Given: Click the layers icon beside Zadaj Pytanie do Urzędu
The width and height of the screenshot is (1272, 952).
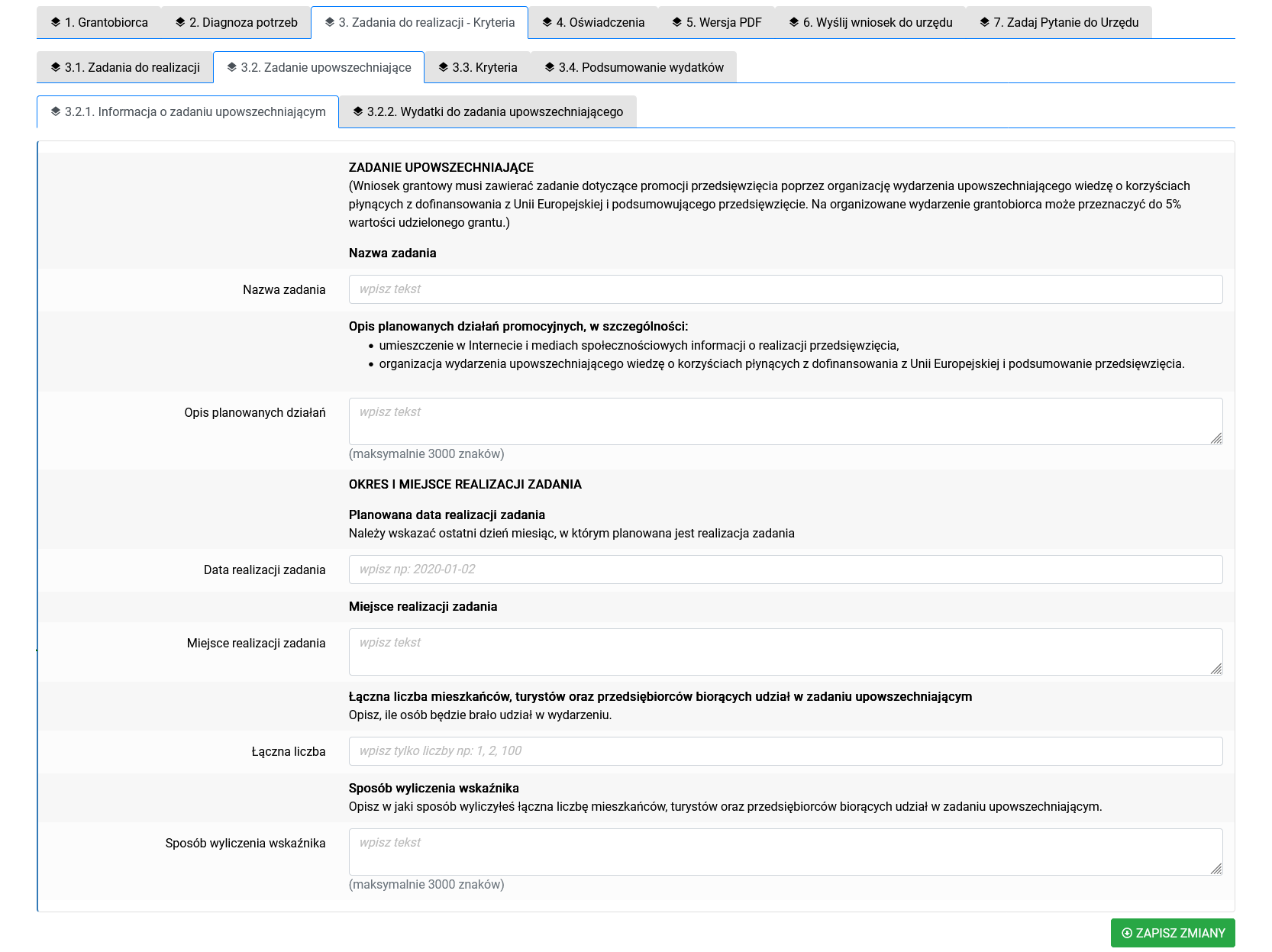Looking at the screenshot, I should point(985,22).
